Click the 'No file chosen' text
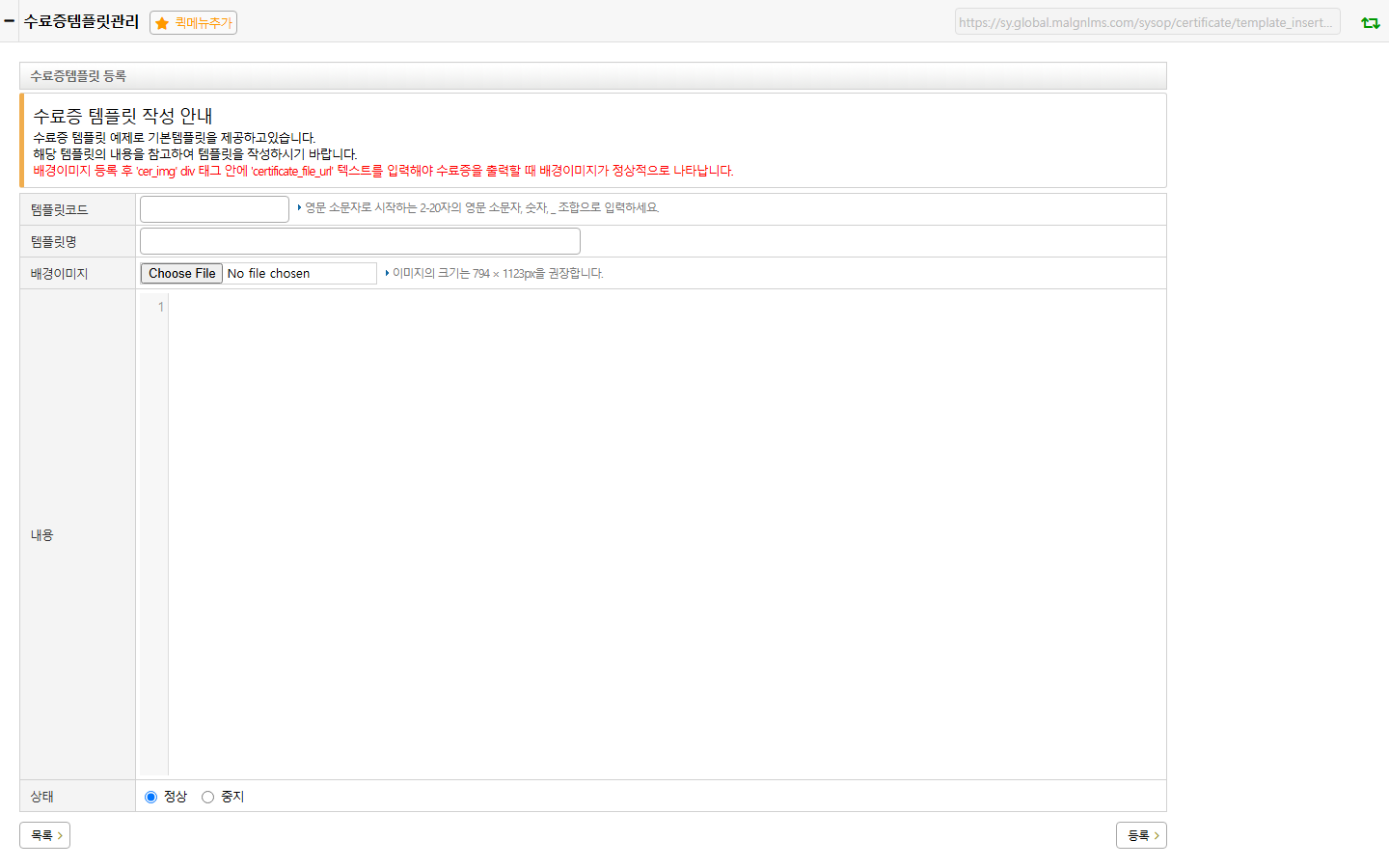This screenshot has height=868, width=1389. (x=268, y=274)
